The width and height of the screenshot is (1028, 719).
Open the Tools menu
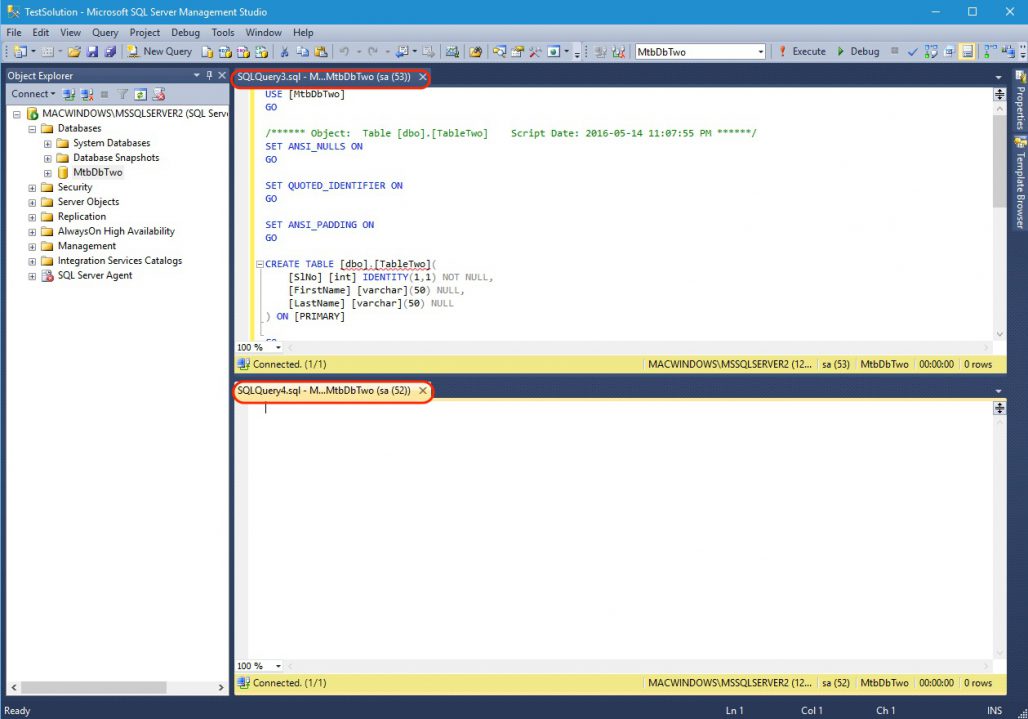coord(222,32)
